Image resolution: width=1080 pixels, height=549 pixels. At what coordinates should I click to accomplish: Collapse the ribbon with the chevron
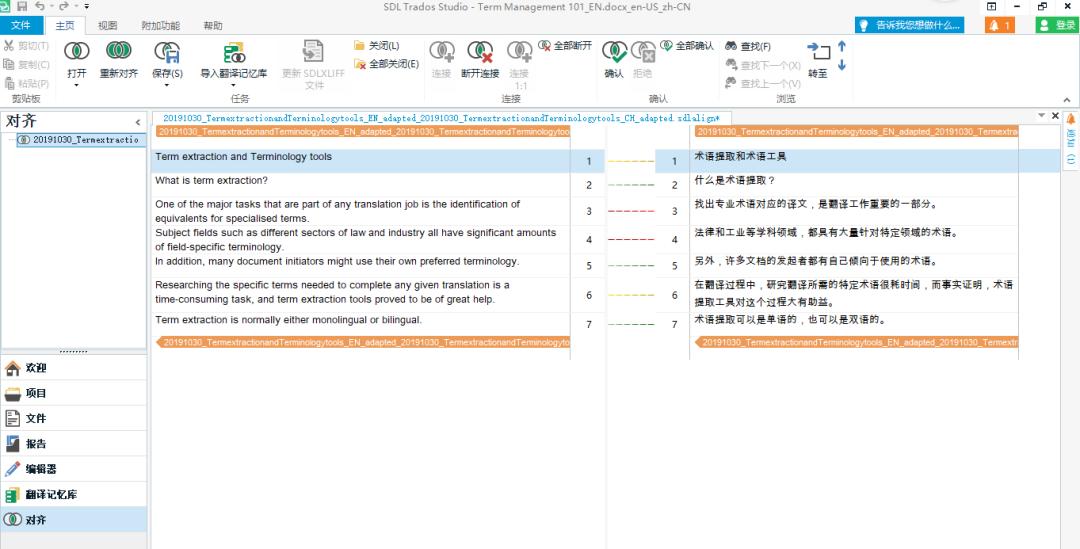point(1067,100)
